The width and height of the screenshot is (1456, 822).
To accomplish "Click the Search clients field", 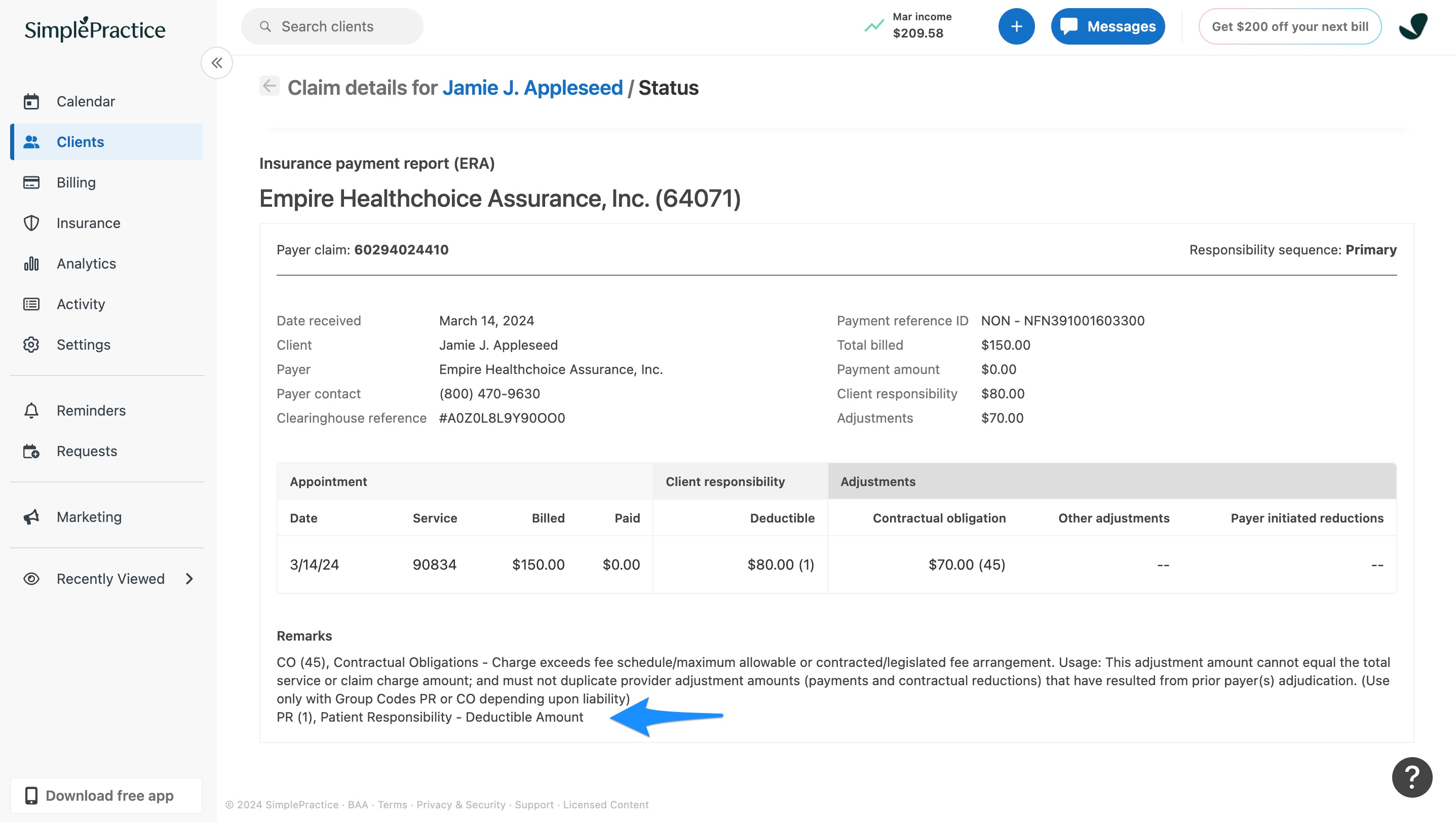I will pos(332,26).
